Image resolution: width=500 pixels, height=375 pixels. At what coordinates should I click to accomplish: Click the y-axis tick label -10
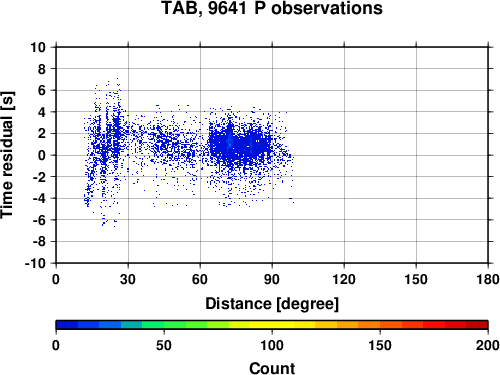35,263
